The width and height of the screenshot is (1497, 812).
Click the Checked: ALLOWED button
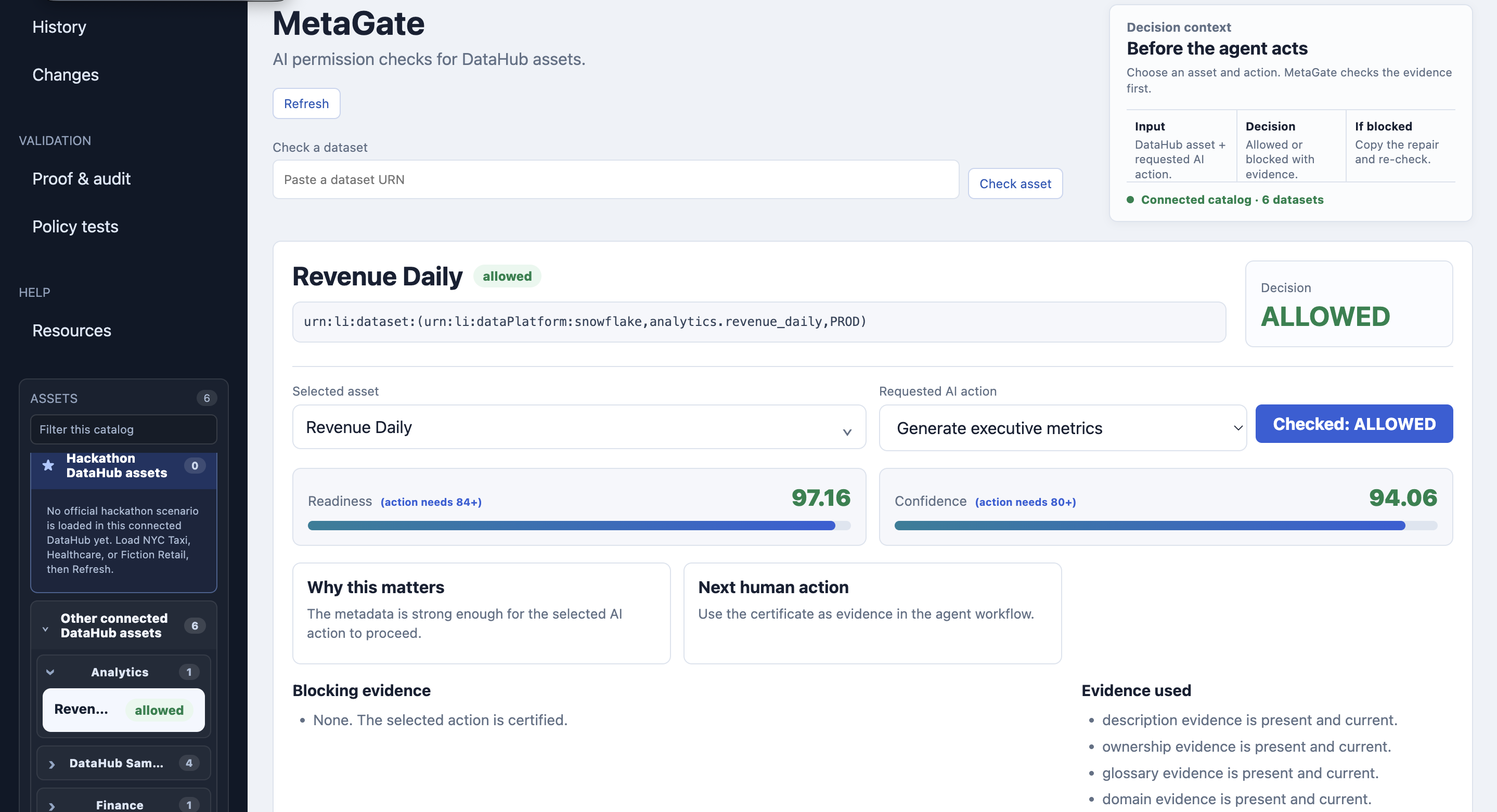pos(1354,424)
